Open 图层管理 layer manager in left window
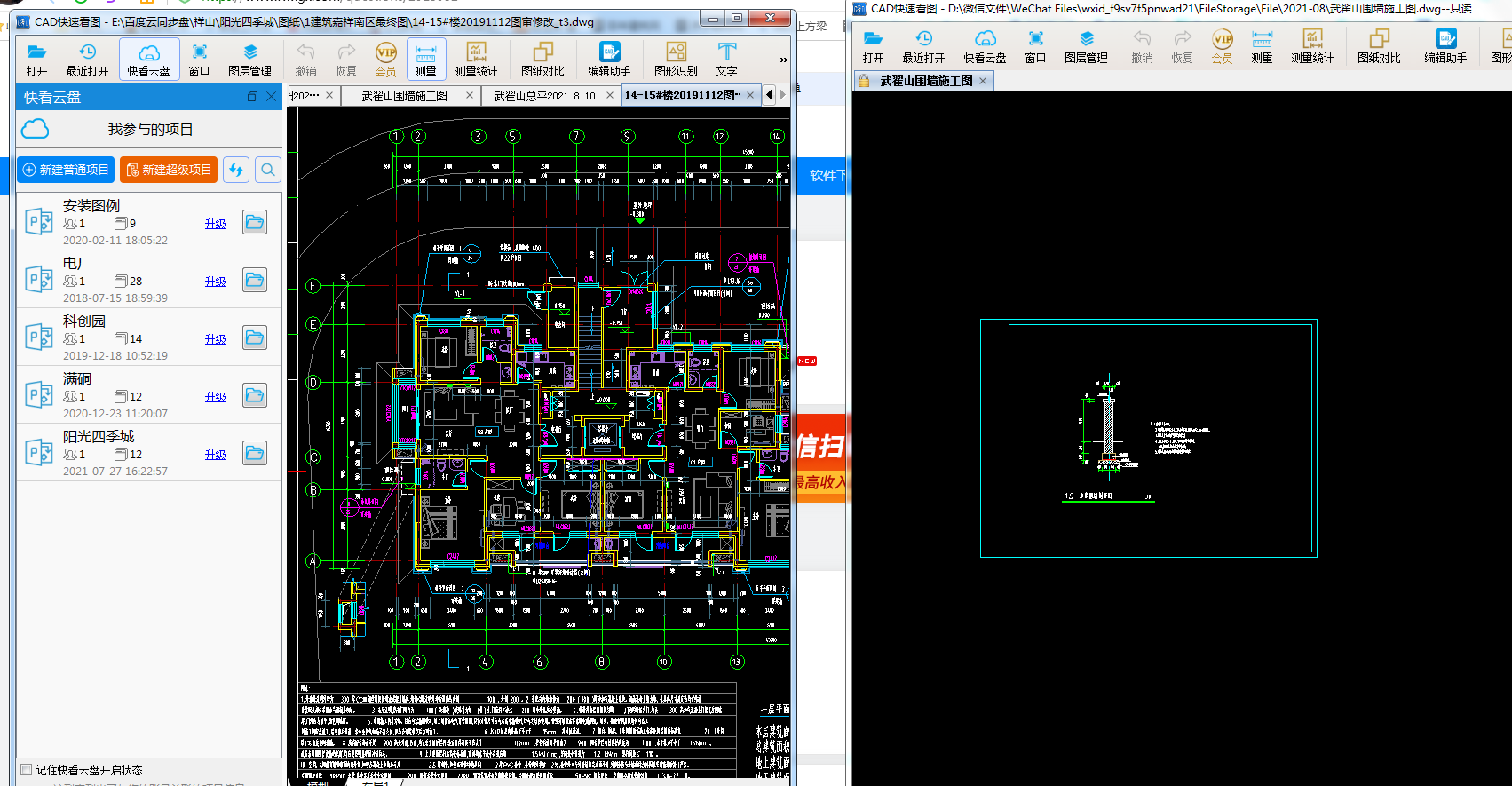1512x786 pixels. click(250, 60)
